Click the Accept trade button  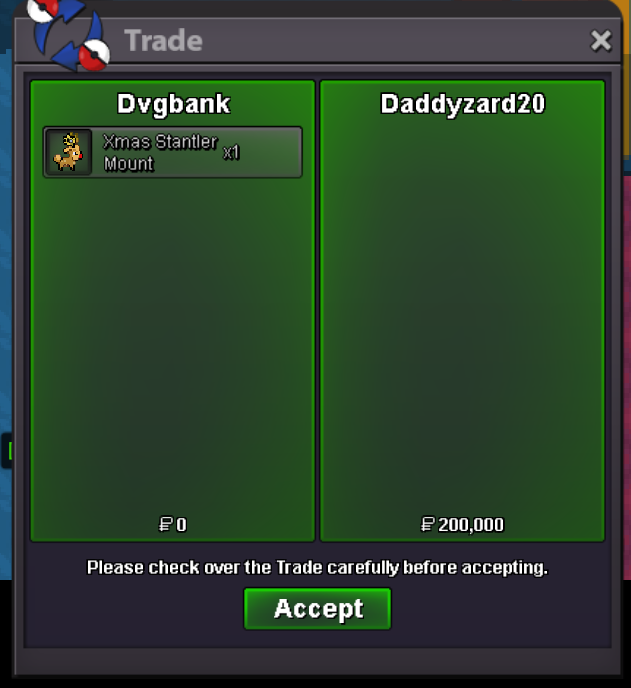pyautogui.click(x=317, y=609)
